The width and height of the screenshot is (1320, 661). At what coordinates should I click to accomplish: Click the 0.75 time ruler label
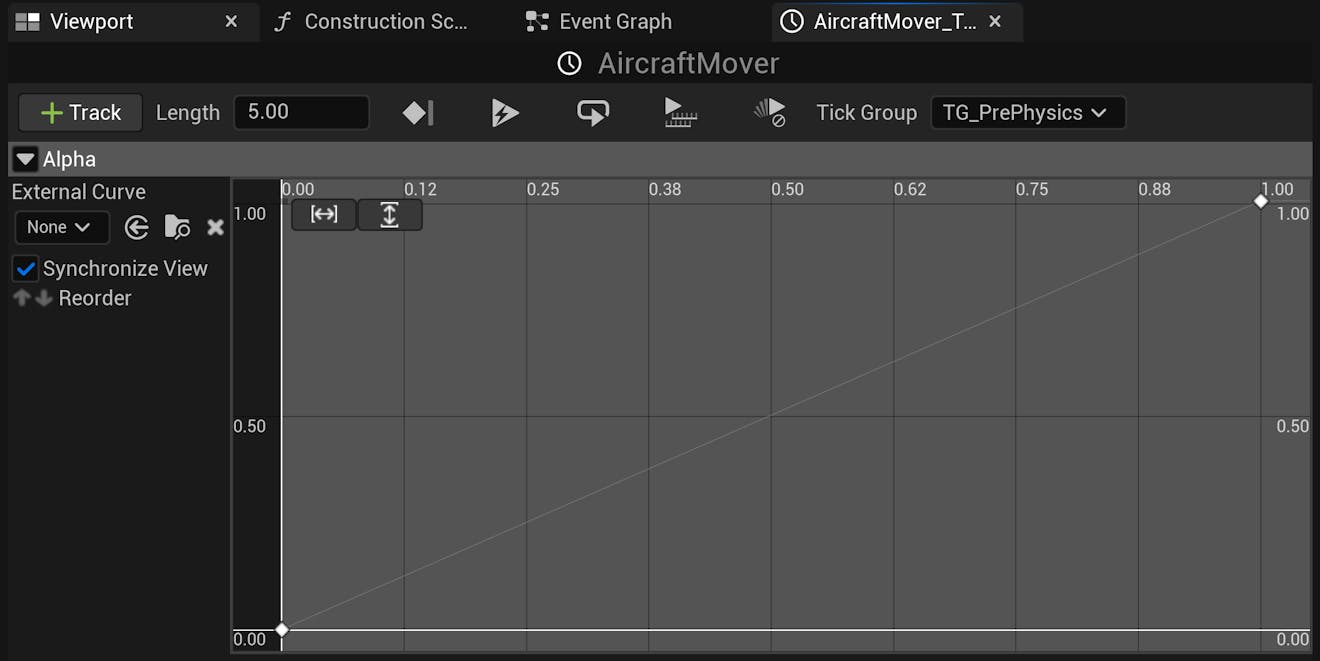point(1032,189)
